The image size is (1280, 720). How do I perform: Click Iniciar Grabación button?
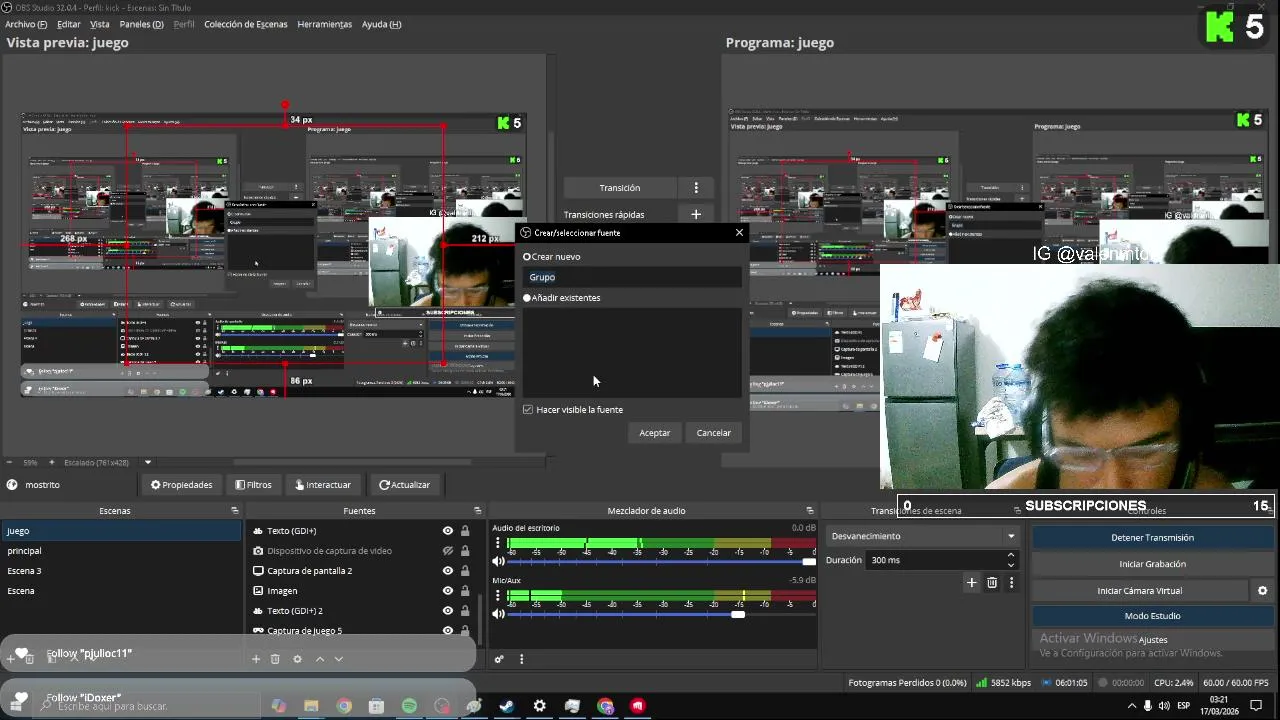tap(1152, 564)
